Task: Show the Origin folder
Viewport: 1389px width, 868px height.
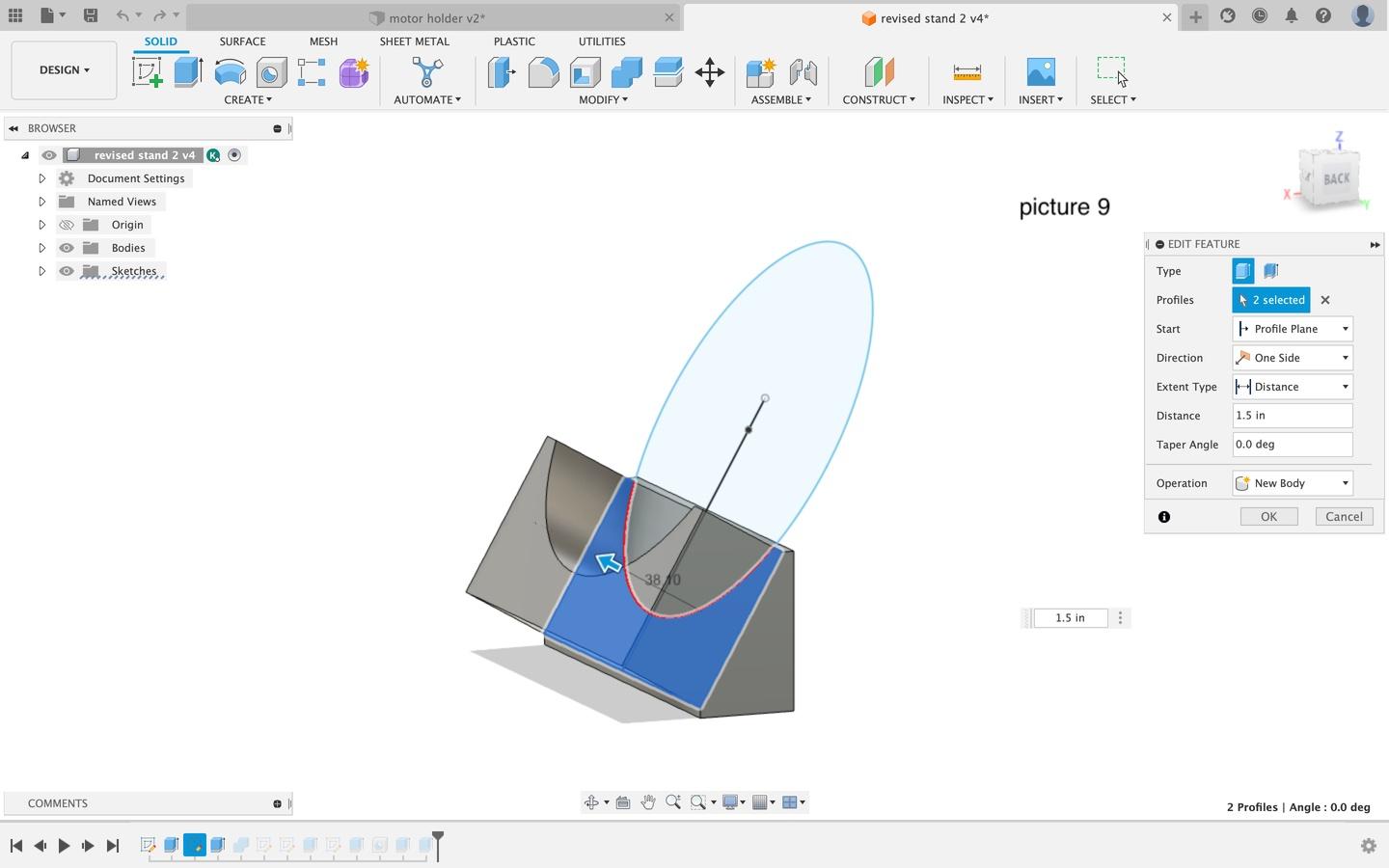Action: pyautogui.click(x=67, y=225)
